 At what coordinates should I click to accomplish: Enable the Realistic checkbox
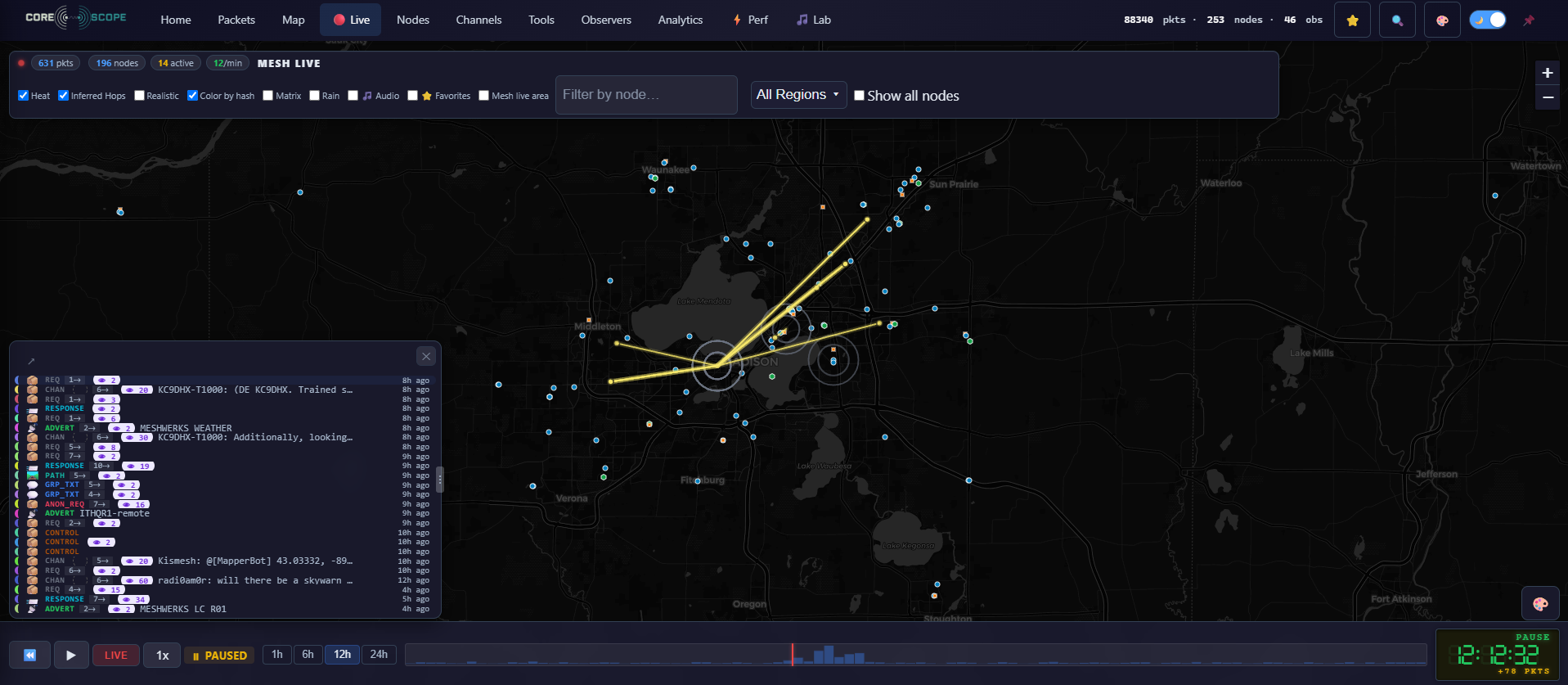point(139,96)
